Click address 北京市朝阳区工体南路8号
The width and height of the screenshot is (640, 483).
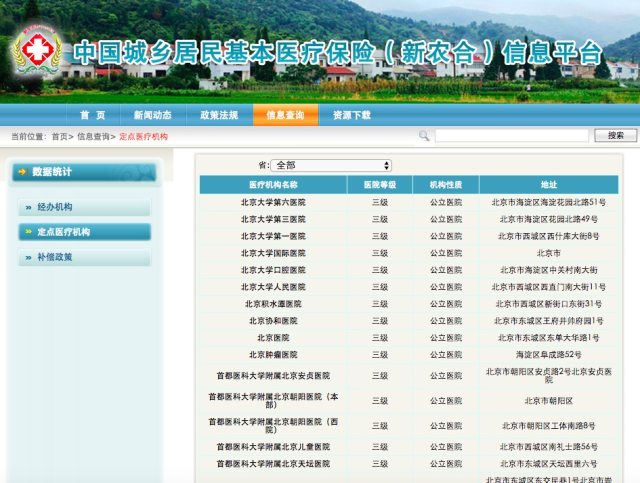tap(549, 426)
